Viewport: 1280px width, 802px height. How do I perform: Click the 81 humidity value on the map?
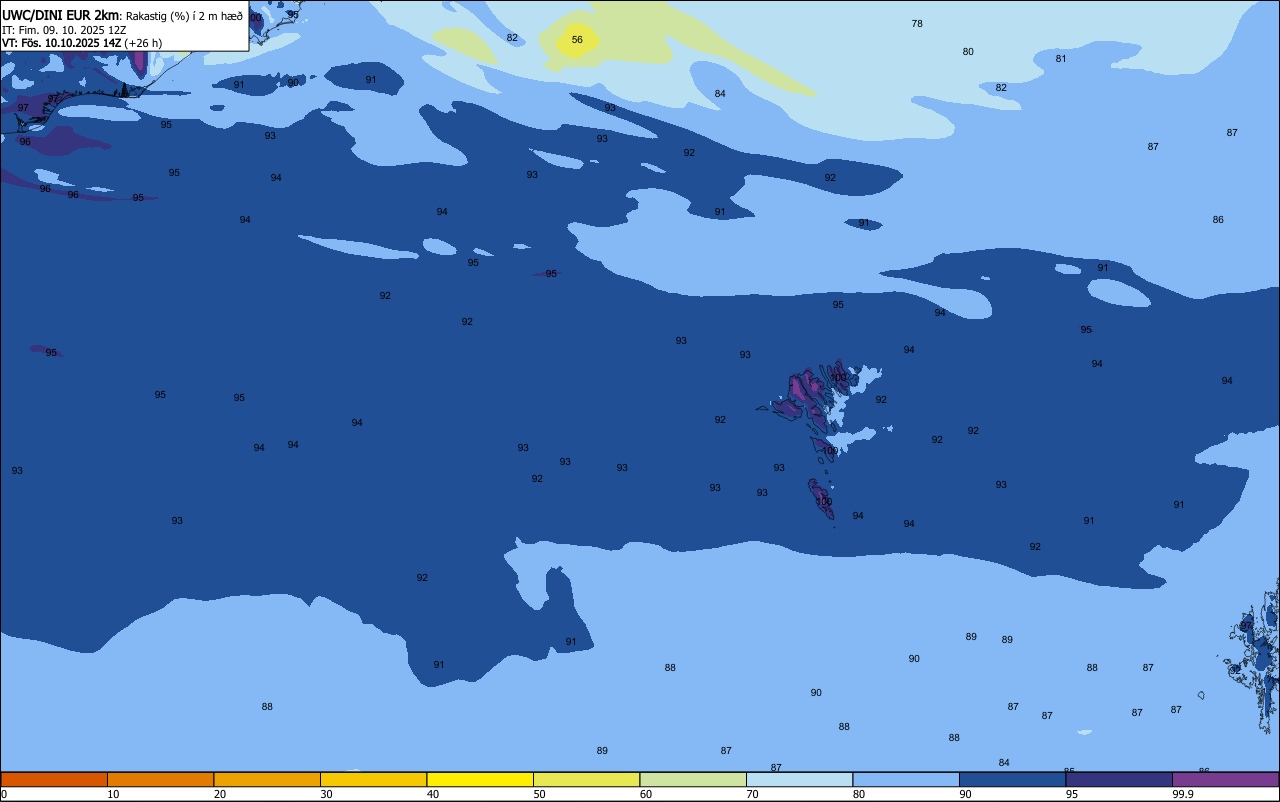point(1061,58)
